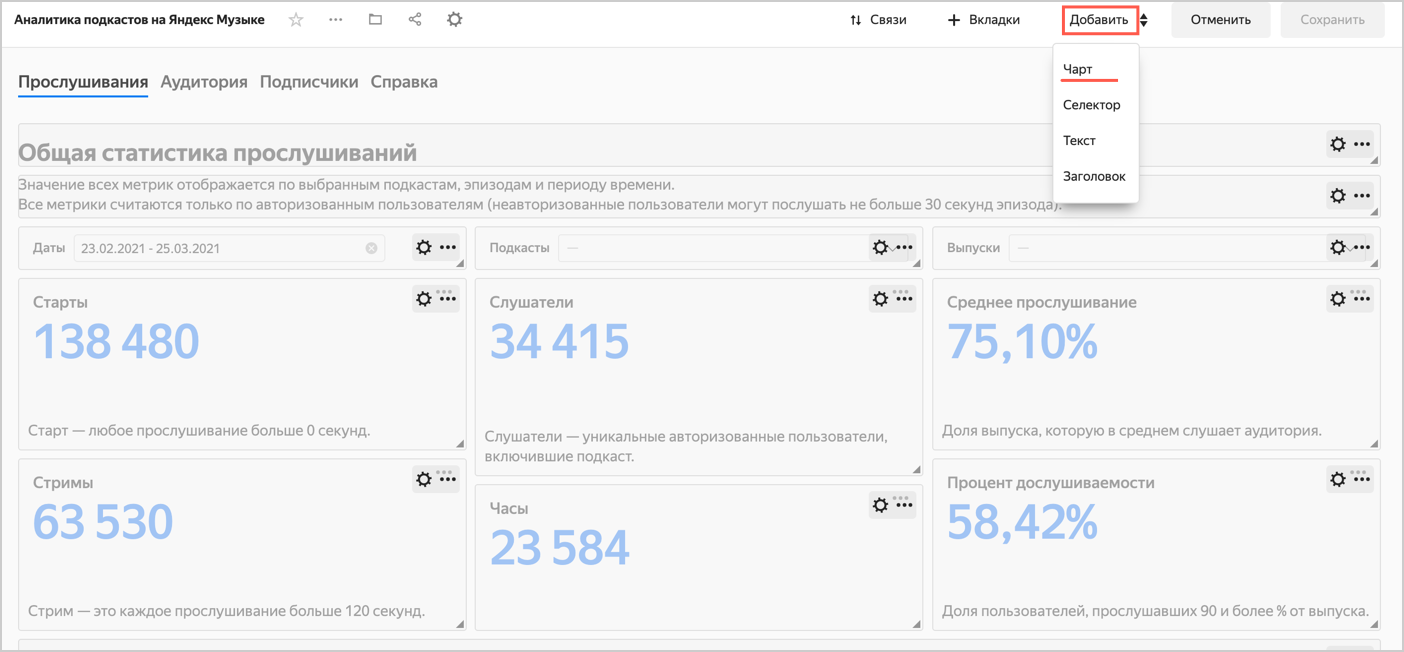1404x652 pixels.
Task: Click the Связи button
Action: [x=878, y=20]
